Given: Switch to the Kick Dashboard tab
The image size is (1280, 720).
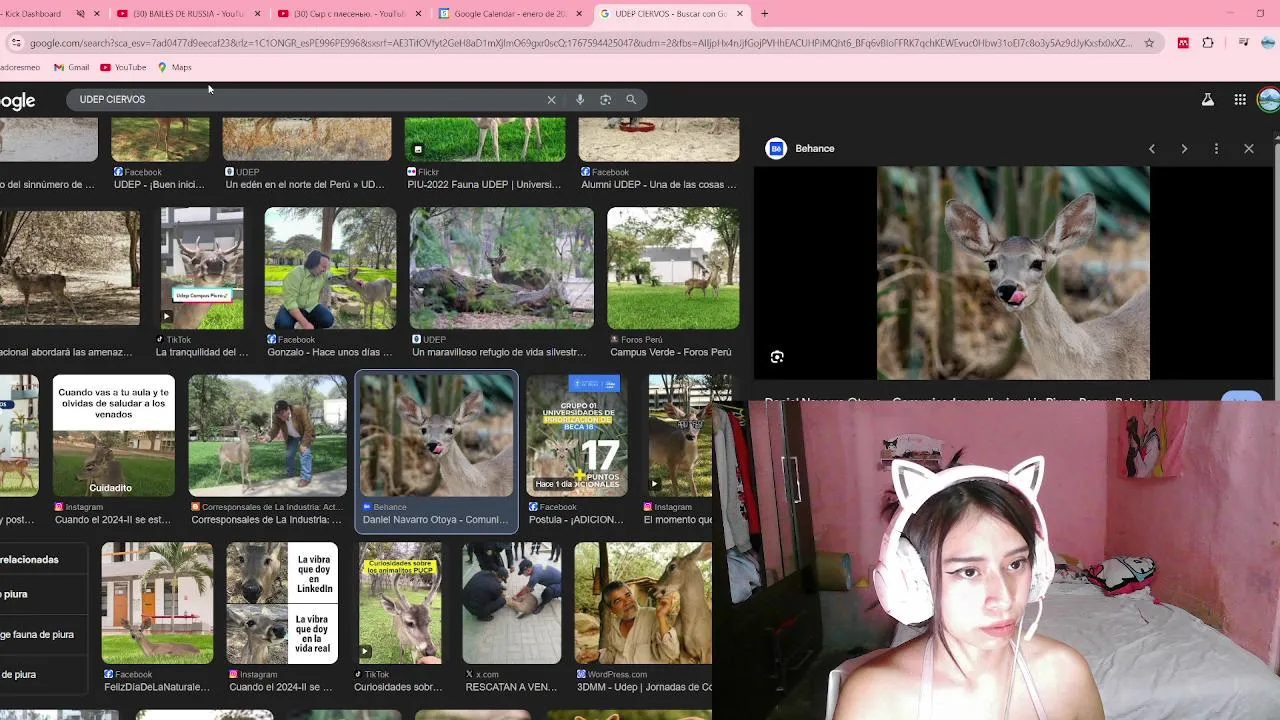Looking at the screenshot, I should (x=32, y=14).
